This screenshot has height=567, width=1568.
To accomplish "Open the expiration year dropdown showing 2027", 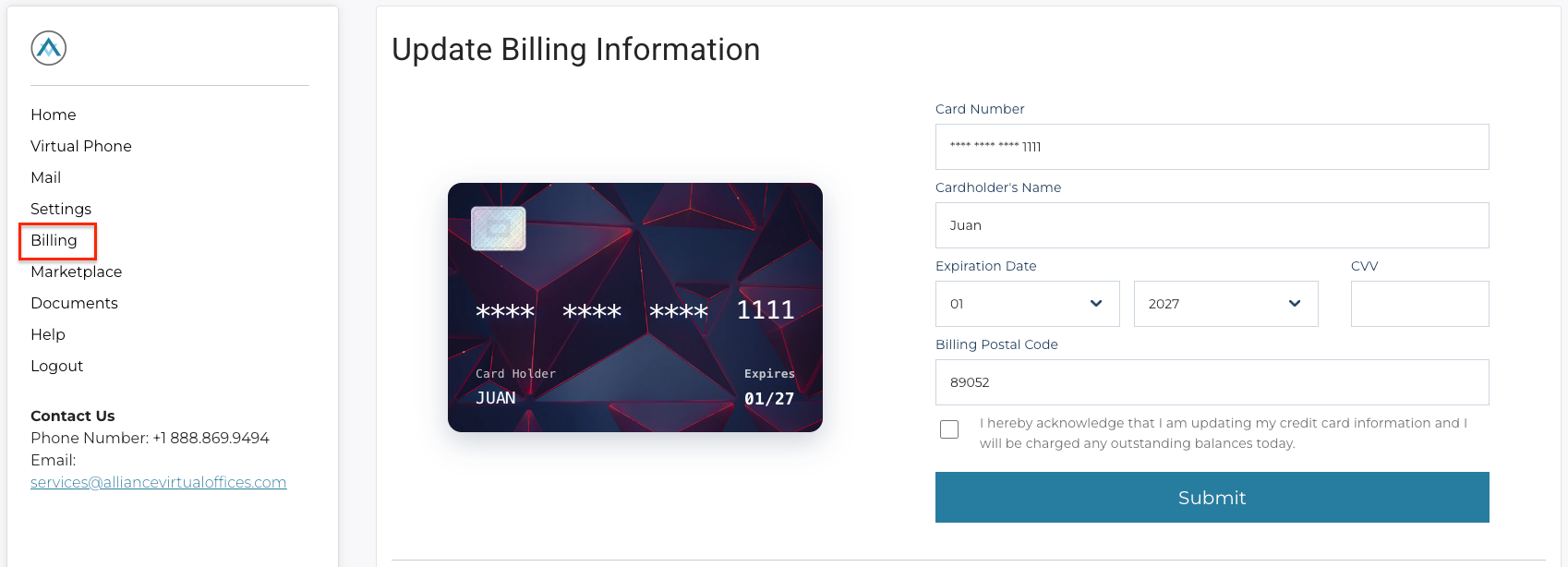I will (1226, 304).
